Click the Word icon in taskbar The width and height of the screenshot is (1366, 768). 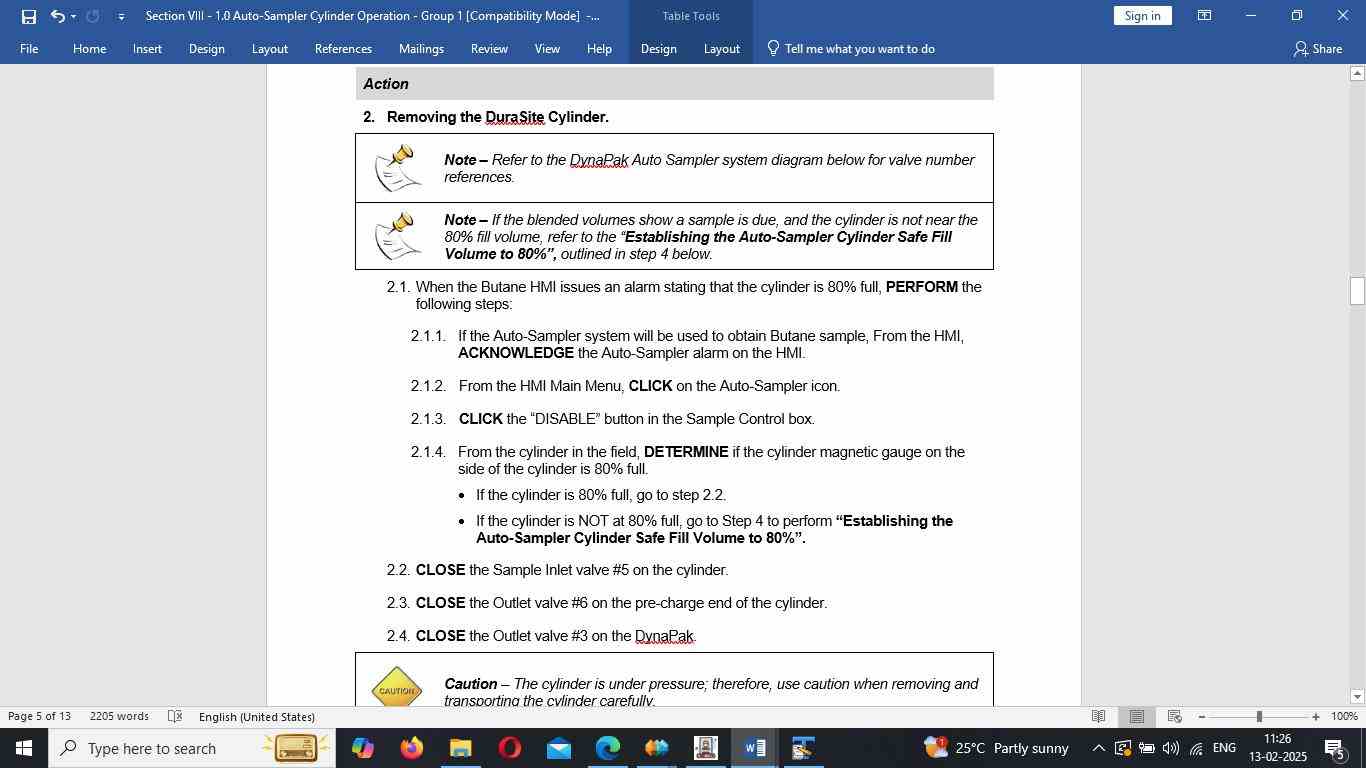(755, 748)
